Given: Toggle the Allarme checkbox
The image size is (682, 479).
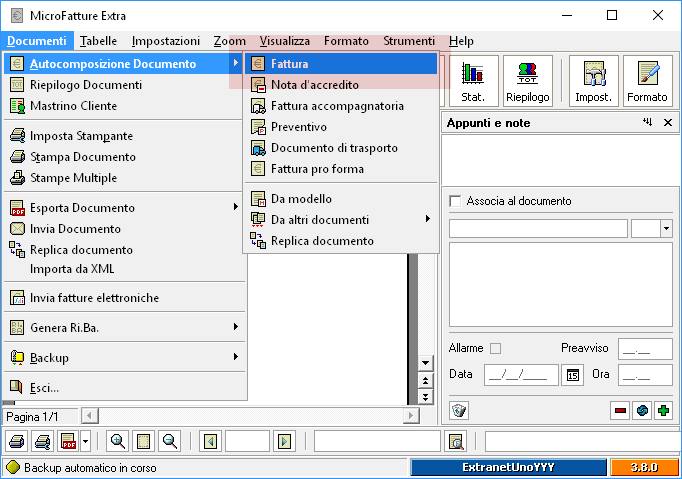Looking at the screenshot, I should coord(495,348).
